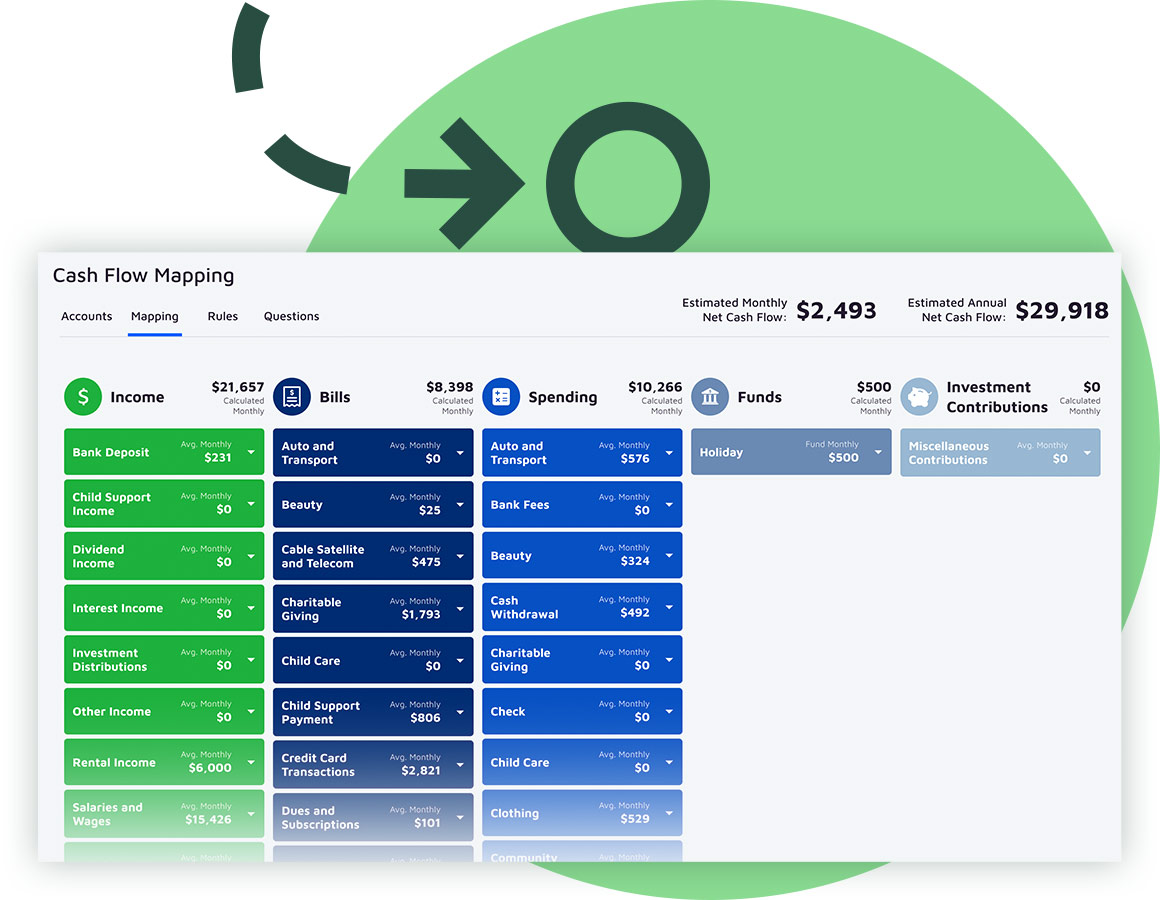Open the Cash Withdrawal dropdown arrow

[x=670, y=607]
